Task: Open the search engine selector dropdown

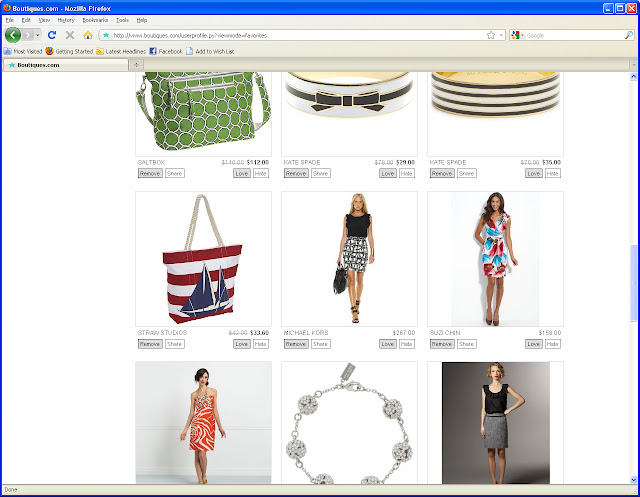Action: click(x=517, y=36)
